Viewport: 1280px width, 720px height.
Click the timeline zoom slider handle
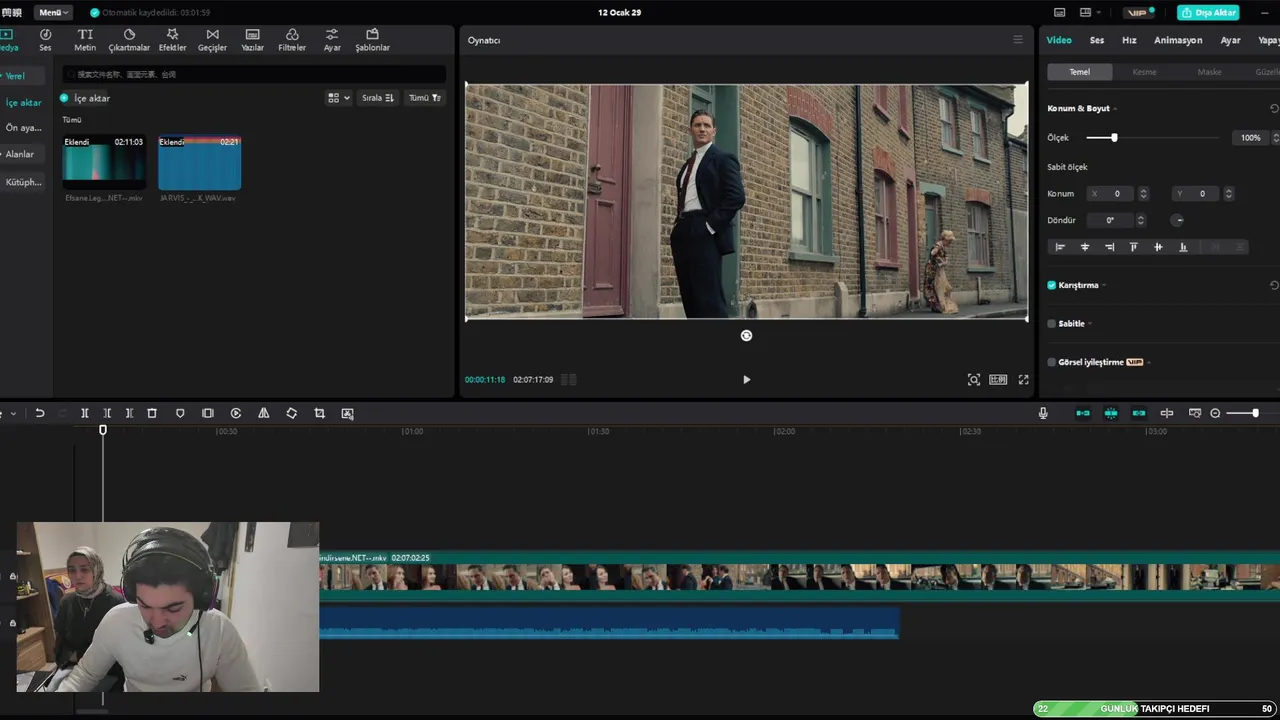click(x=1255, y=413)
